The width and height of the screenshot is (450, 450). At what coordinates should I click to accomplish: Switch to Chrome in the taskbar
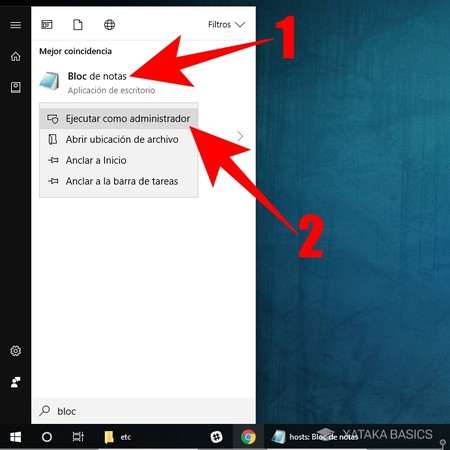(248, 437)
